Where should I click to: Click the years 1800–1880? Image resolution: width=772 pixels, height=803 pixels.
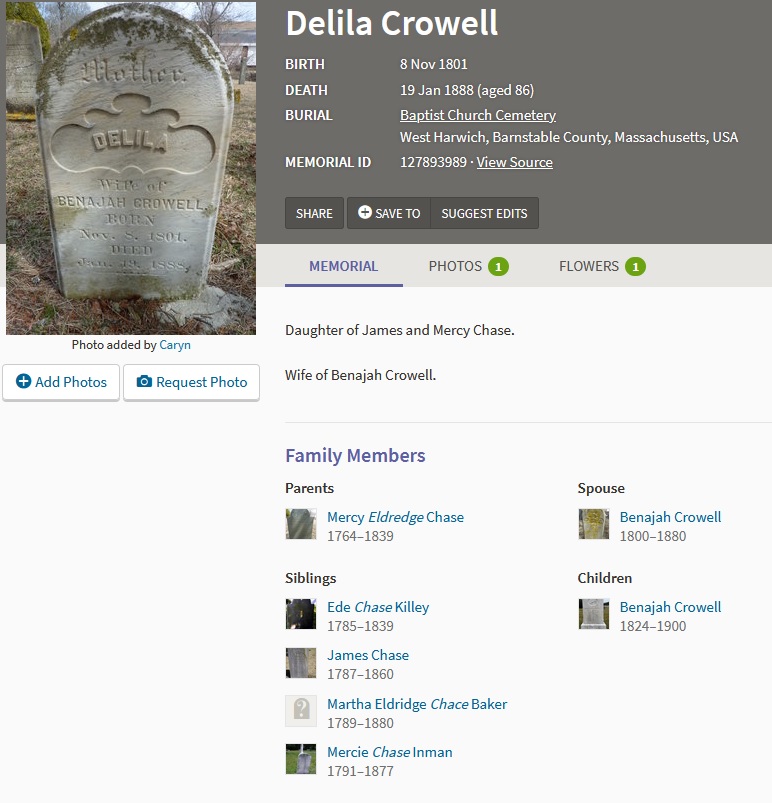coord(653,536)
